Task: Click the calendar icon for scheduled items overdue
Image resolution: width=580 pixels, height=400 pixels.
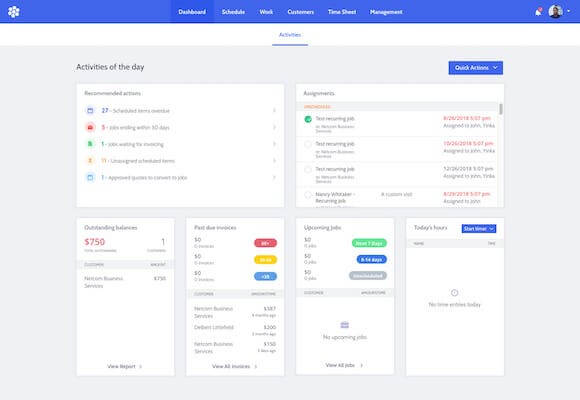Action: (x=90, y=110)
